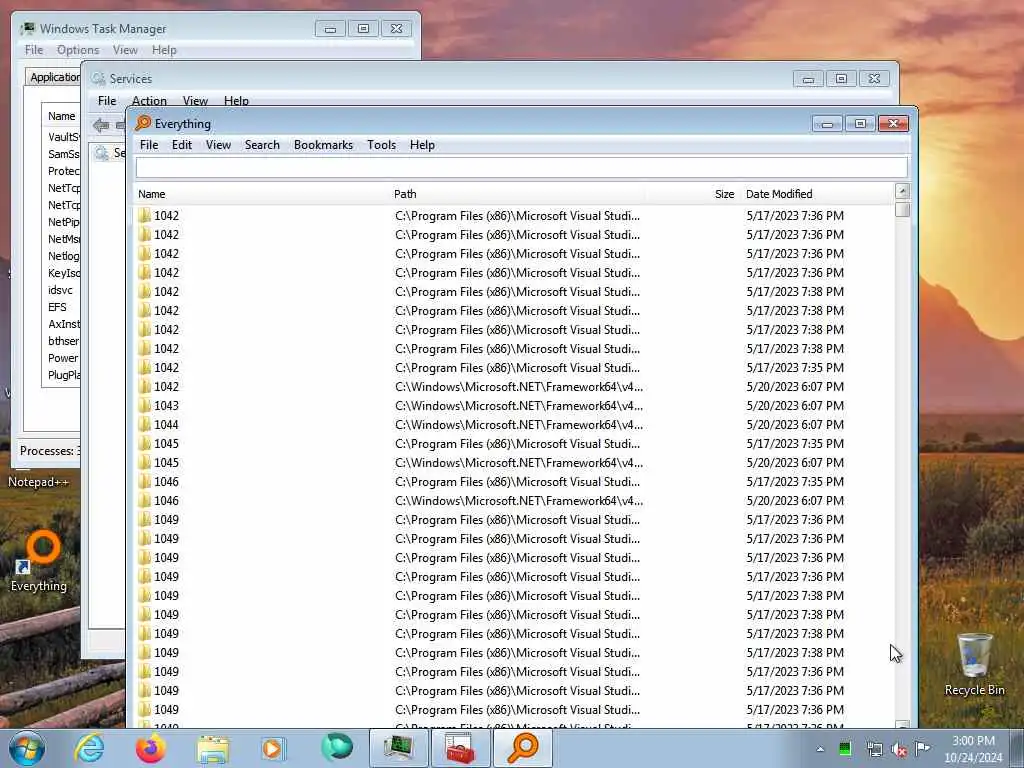Open Windows Explorer folder icon on taskbar

pyautogui.click(x=213, y=749)
